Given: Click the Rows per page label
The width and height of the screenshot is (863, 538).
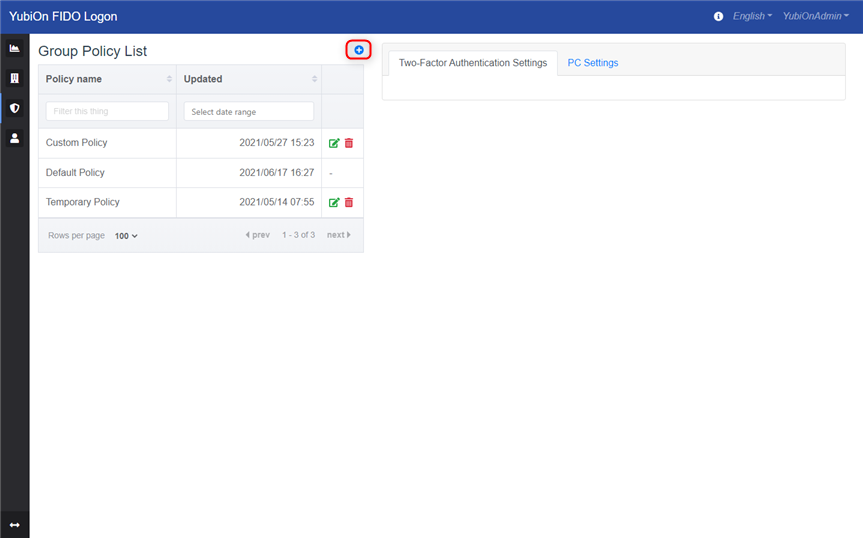Looking at the screenshot, I should coord(76,235).
